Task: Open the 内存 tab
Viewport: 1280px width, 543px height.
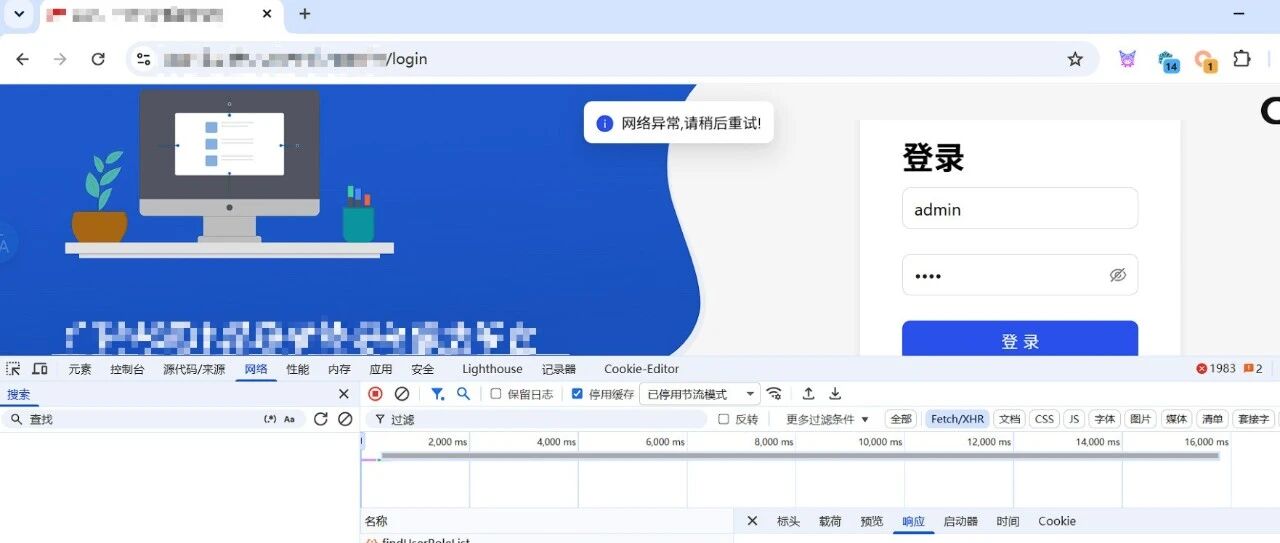Action: tap(339, 369)
